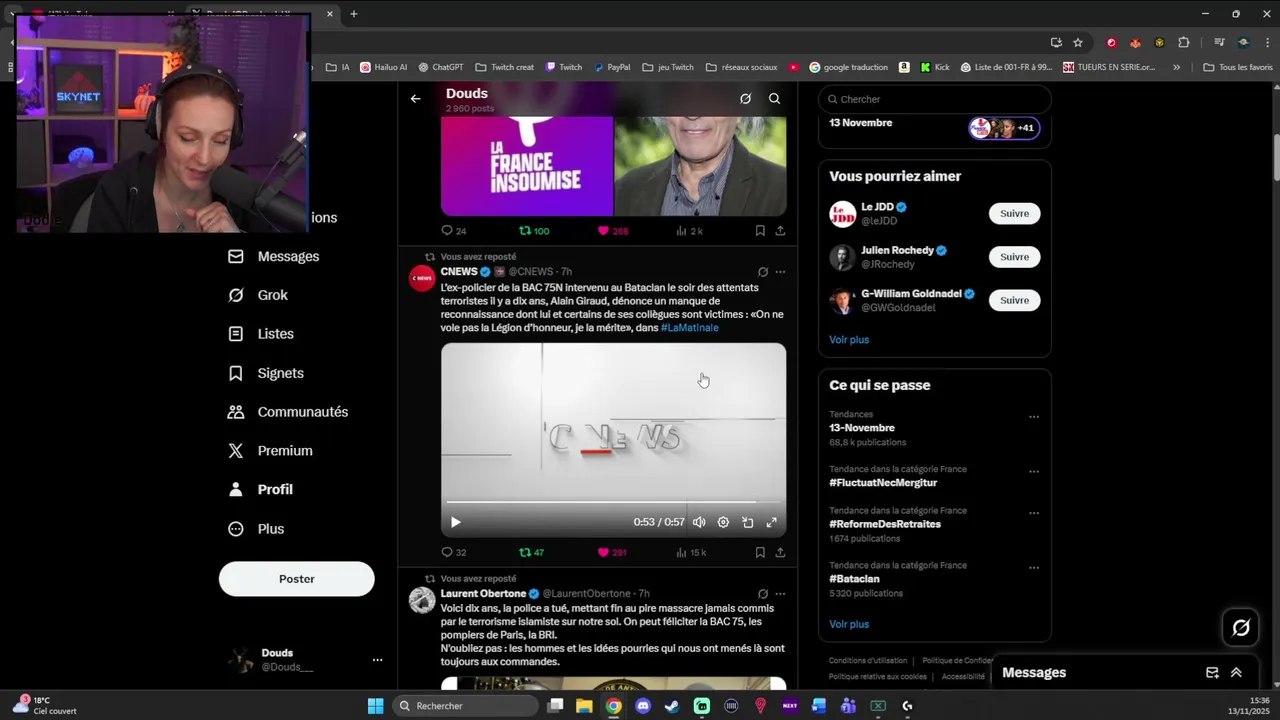
Task: Share the La France Insoumise post
Action: pyautogui.click(x=780, y=231)
